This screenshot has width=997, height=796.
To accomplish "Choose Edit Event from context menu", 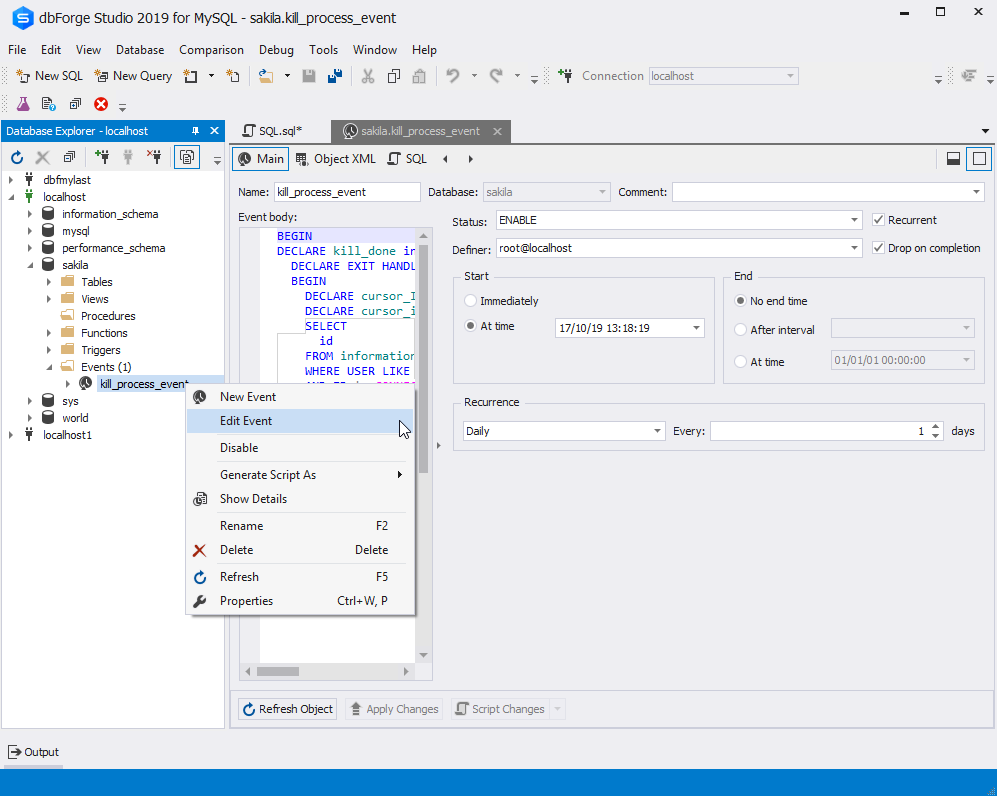I will [300, 421].
